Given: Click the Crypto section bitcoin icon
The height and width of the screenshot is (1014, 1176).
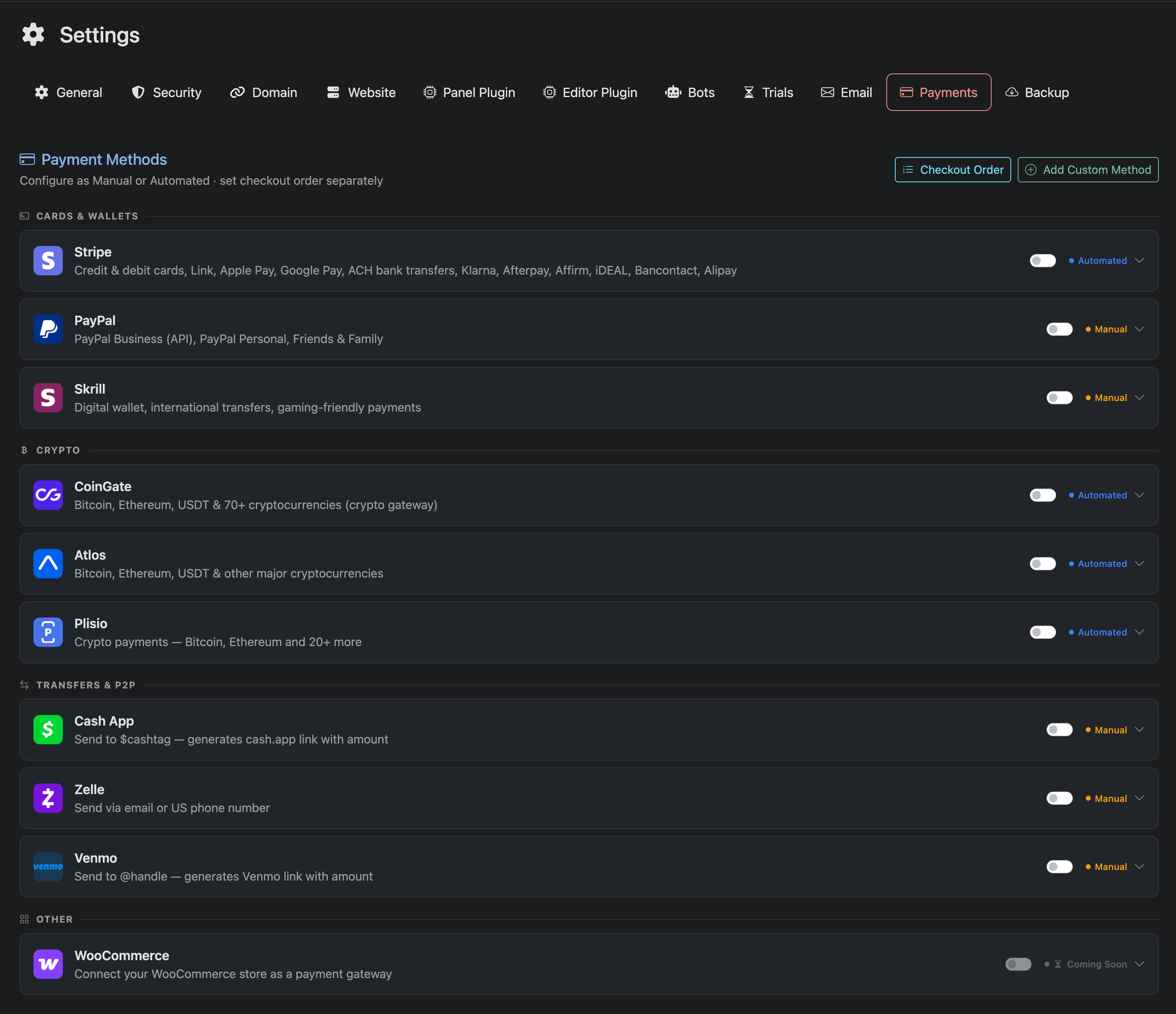Looking at the screenshot, I should coord(24,450).
